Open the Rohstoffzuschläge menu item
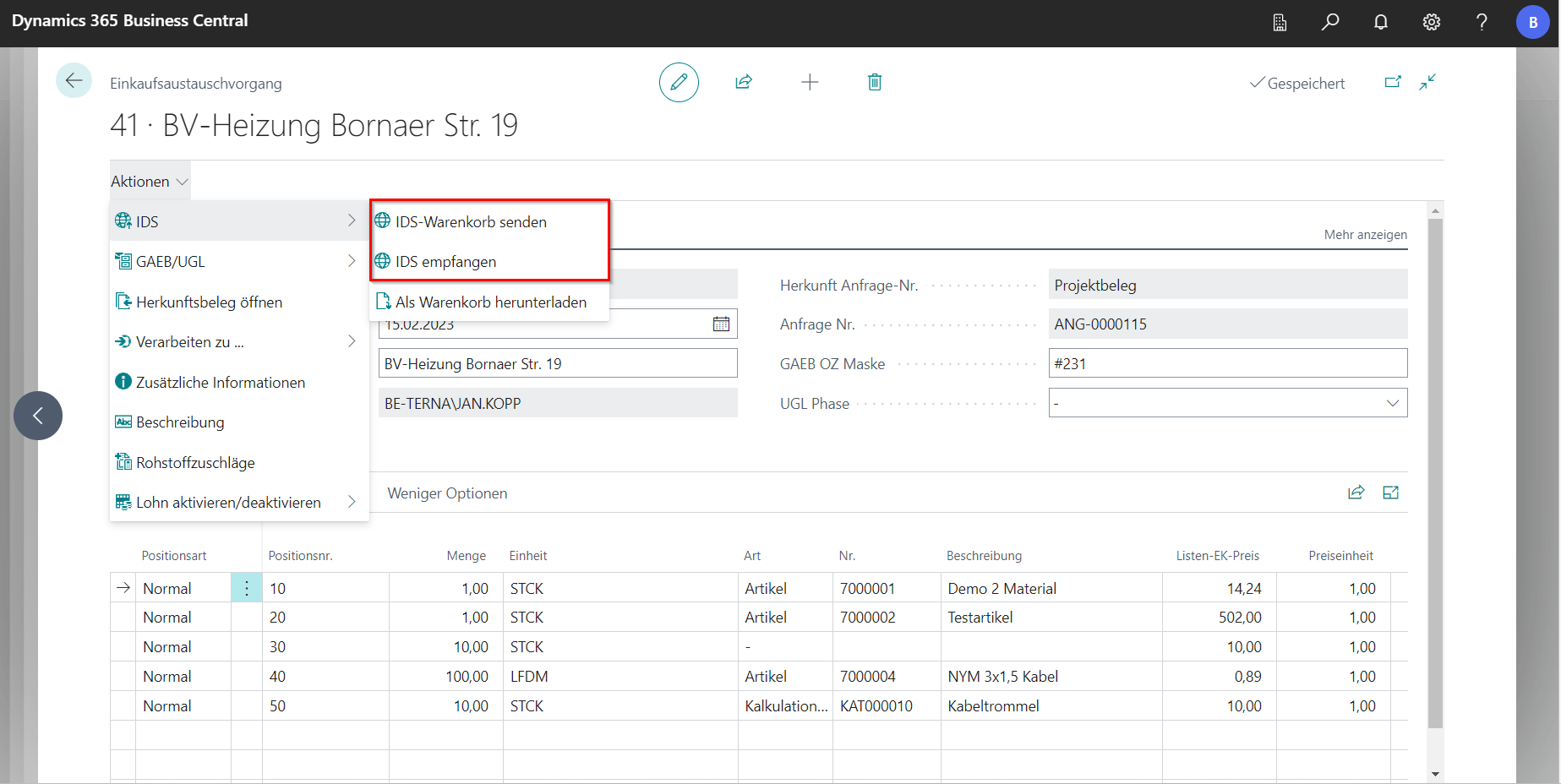The height and width of the screenshot is (784, 1561). pyautogui.click(x=195, y=463)
